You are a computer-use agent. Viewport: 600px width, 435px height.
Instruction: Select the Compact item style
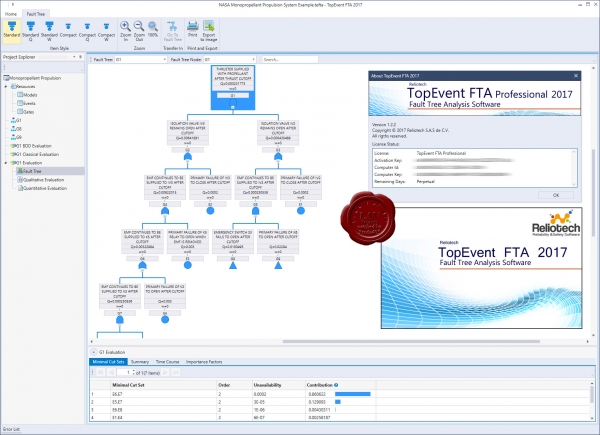tap(68, 31)
